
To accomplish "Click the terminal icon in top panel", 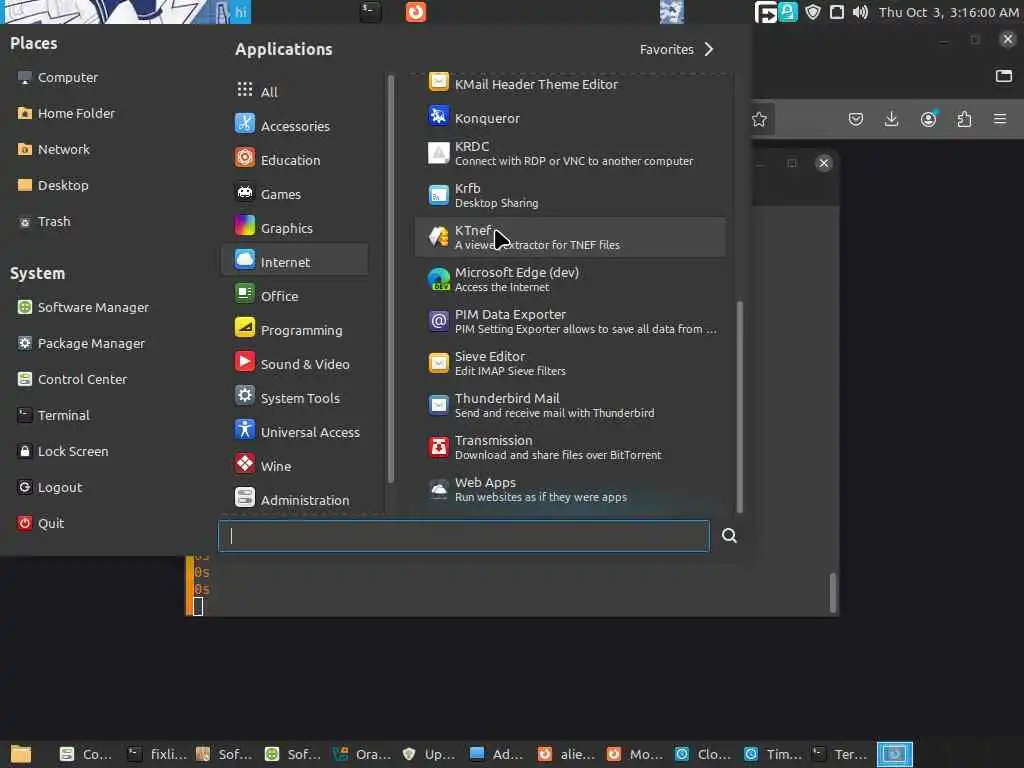I will 370,12.
